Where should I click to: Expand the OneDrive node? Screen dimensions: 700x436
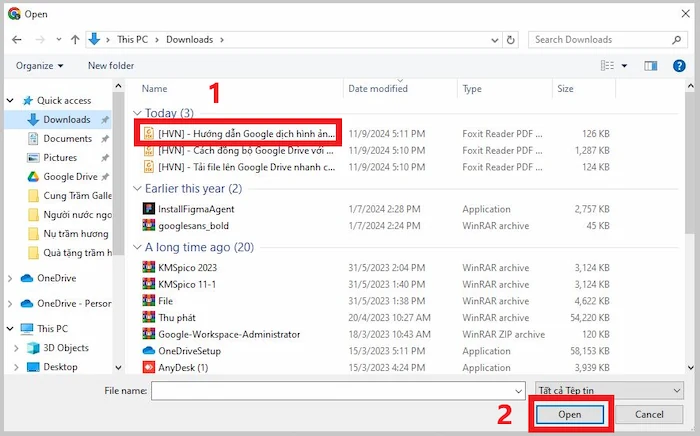click(x=10, y=278)
